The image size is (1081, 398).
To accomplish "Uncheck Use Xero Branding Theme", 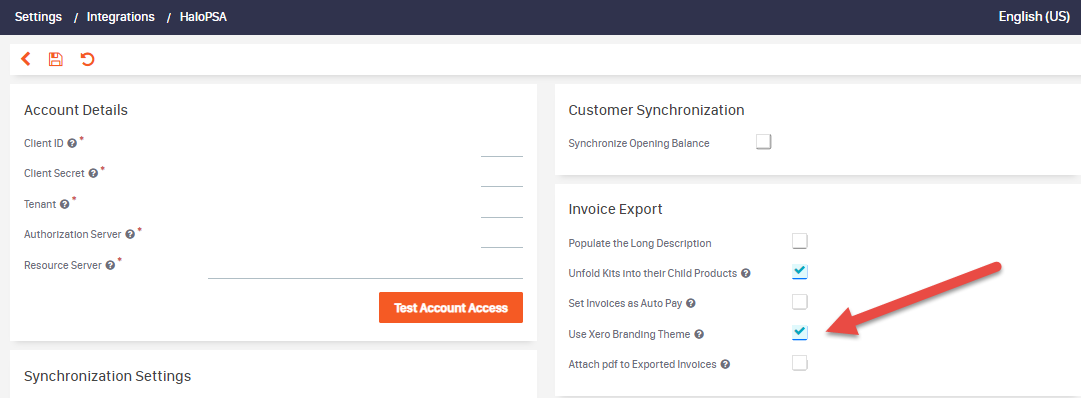I will 800,332.
